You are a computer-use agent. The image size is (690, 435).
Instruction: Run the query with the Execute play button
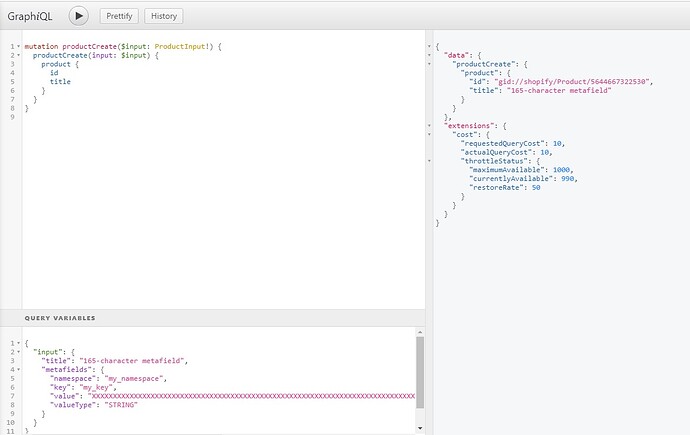tap(79, 16)
